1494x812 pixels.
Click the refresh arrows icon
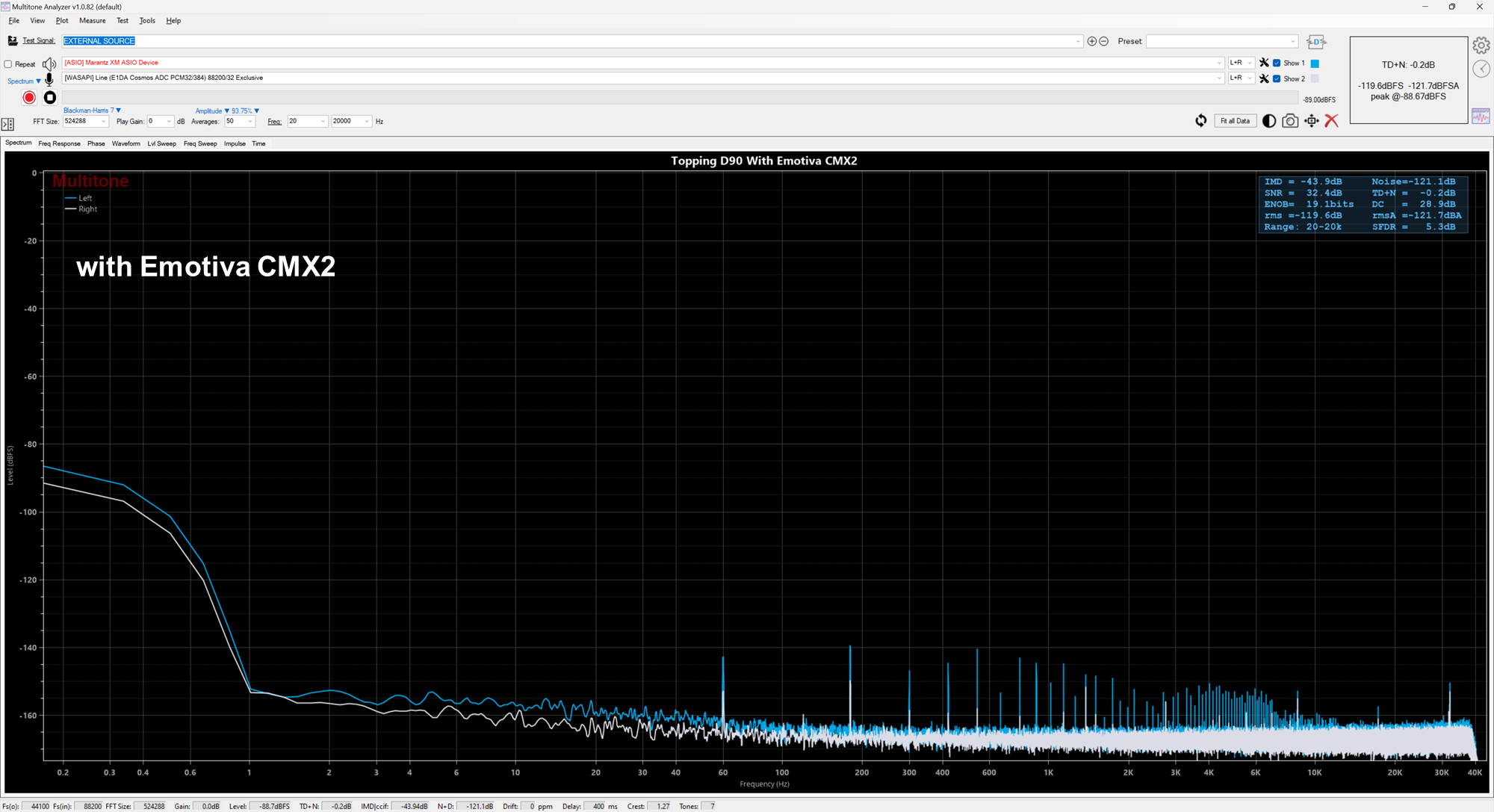pyautogui.click(x=1200, y=121)
